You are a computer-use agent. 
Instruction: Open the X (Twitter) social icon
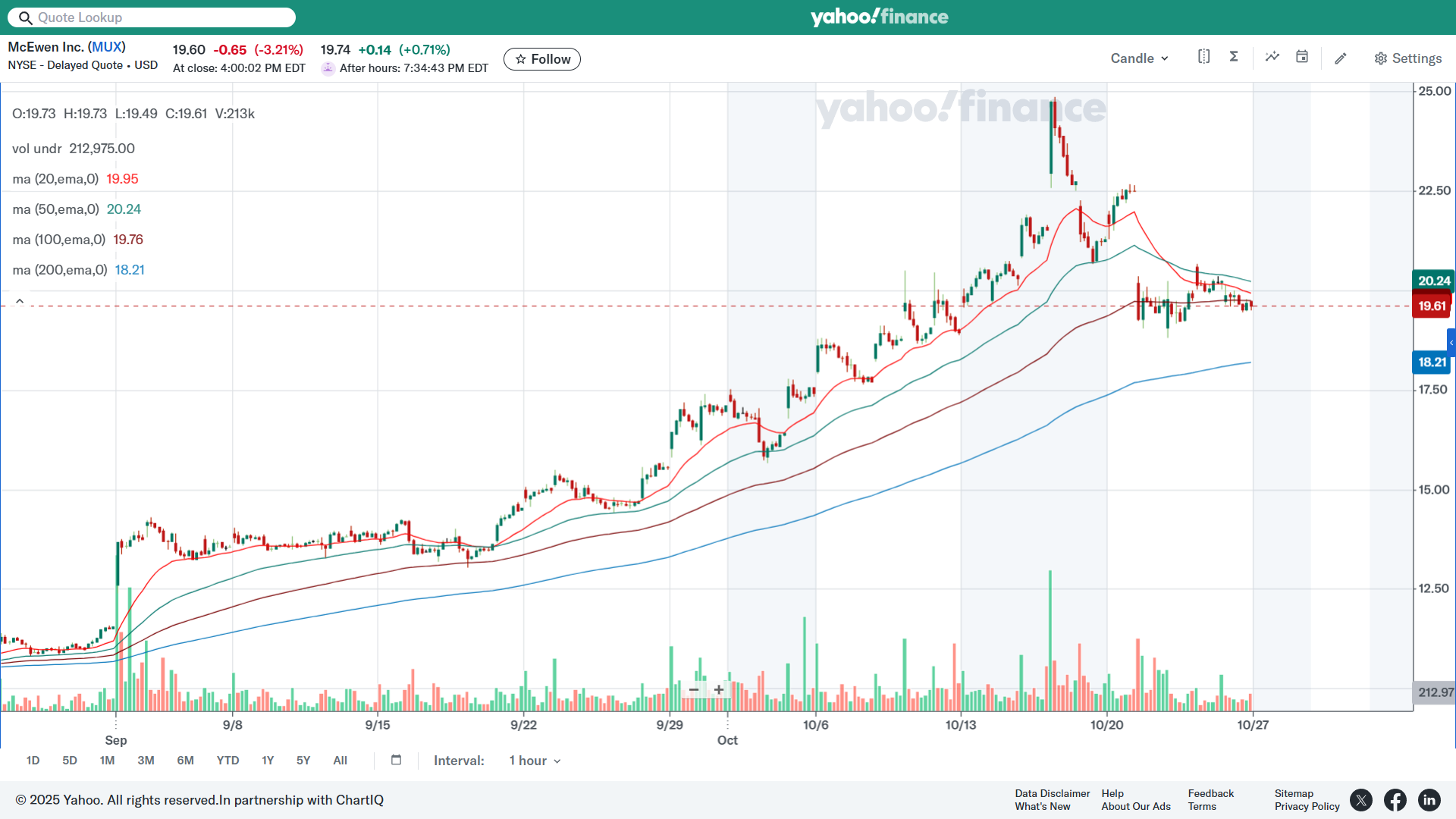(1361, 800)
